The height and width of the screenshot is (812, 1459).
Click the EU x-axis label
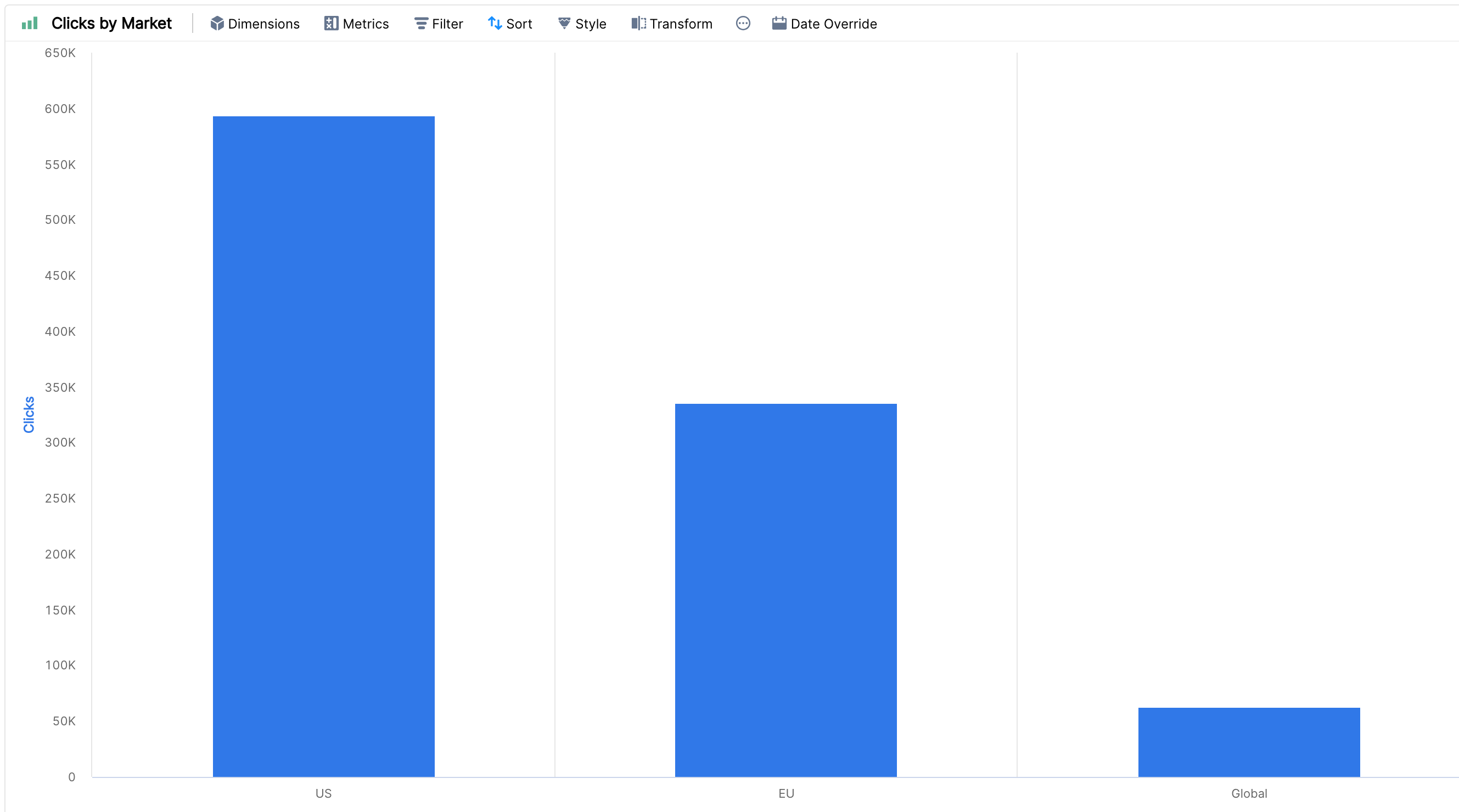pos(786,793)
